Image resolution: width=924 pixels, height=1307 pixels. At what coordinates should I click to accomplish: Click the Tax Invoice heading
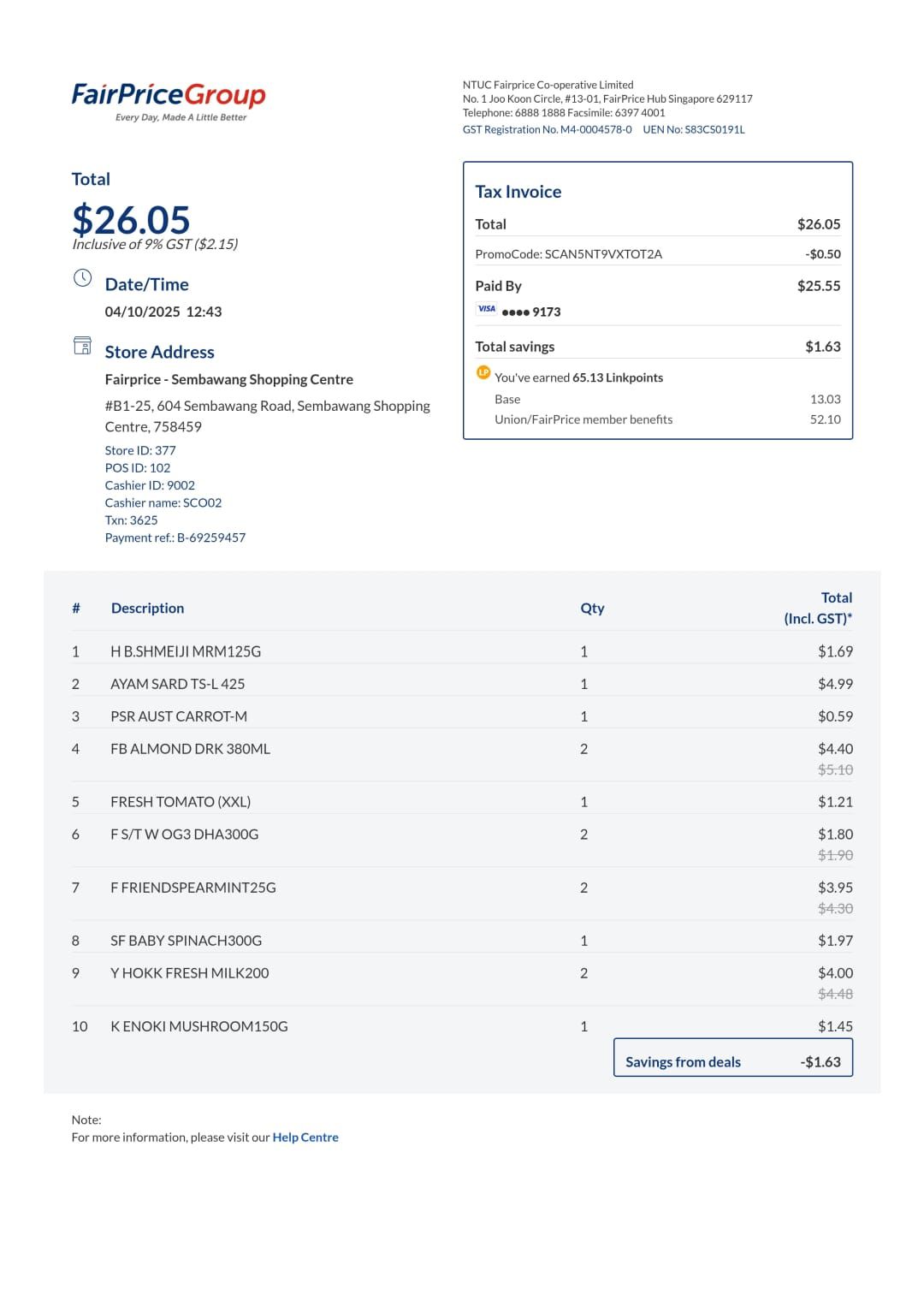click(x=518, y=192)
